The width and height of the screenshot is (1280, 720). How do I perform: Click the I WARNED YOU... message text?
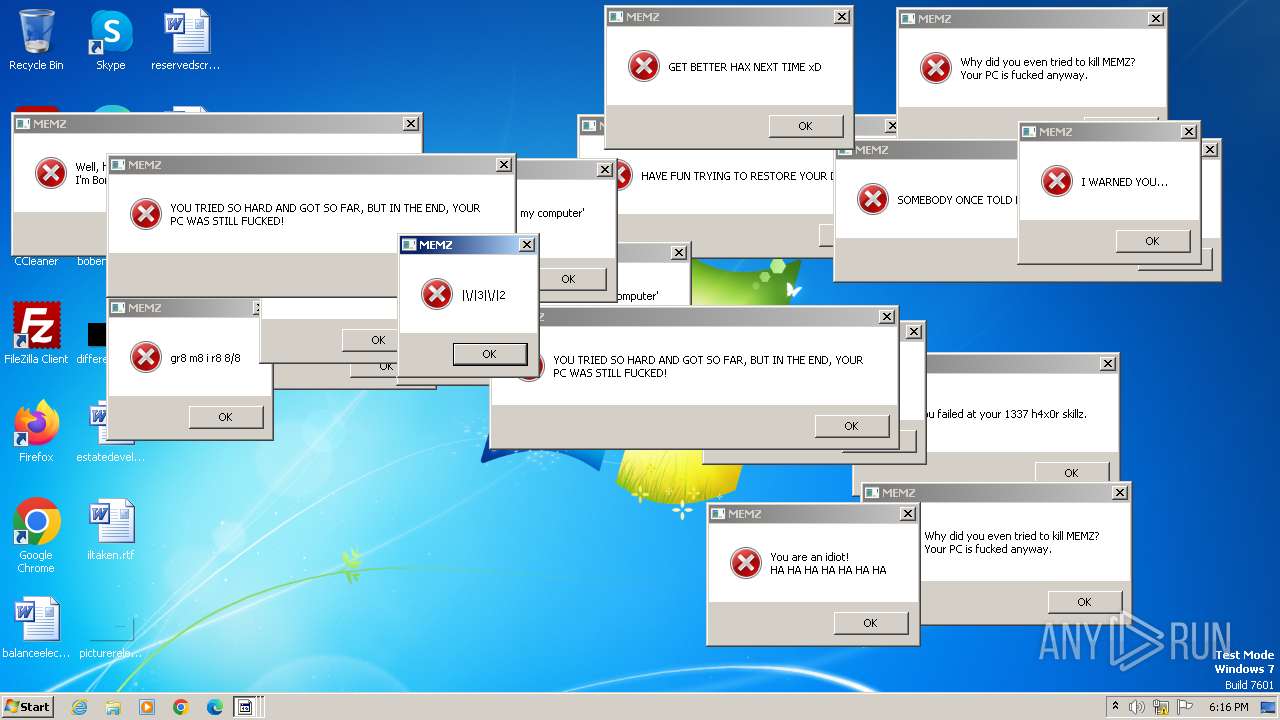[1124, 182]
